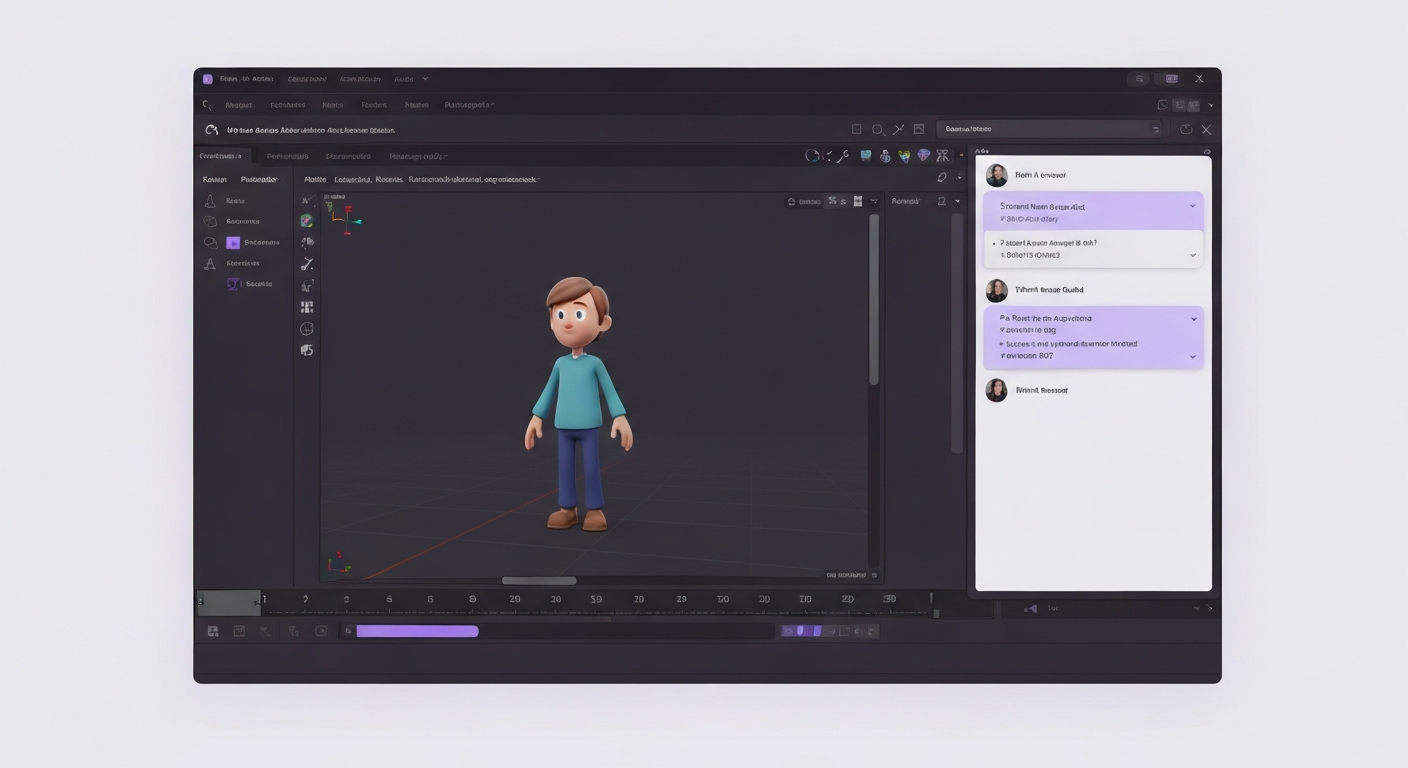The height and width of the screenshot is (768, 1408).
Task: Select the globe circle tool in vertical toolbar
Action: (307, 329)
